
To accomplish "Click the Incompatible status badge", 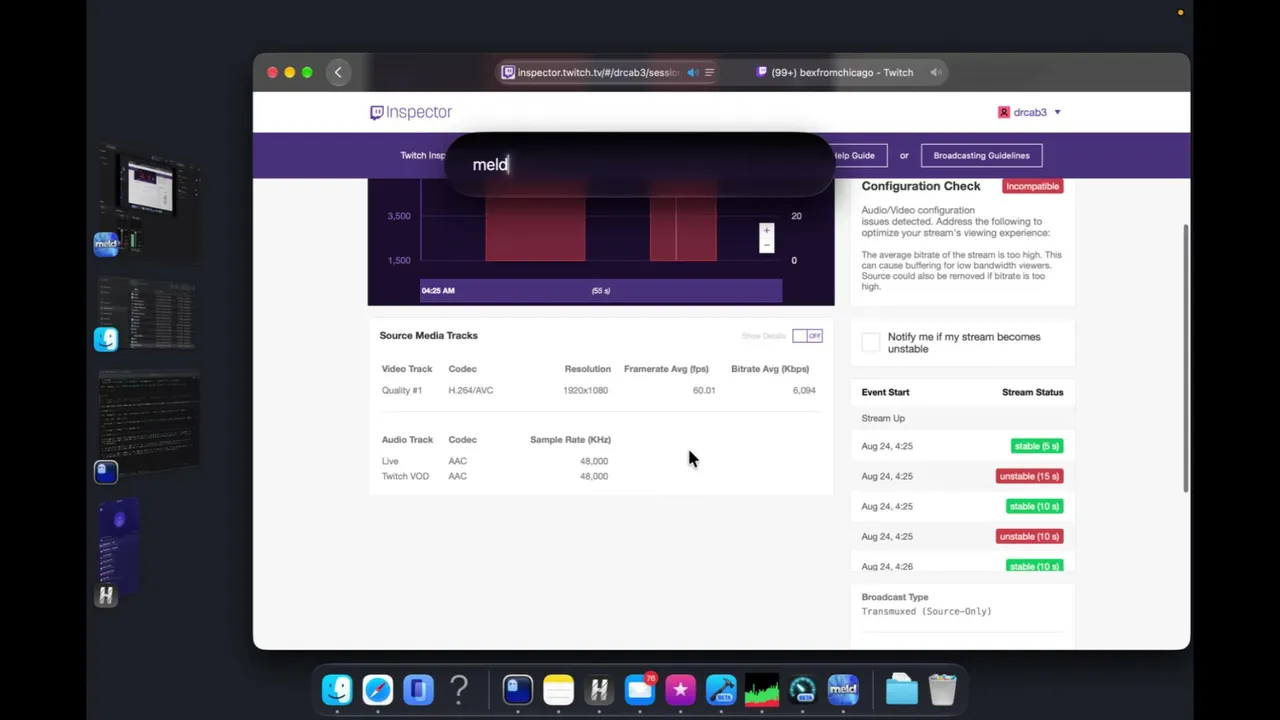I will [x=1032, y=186].
